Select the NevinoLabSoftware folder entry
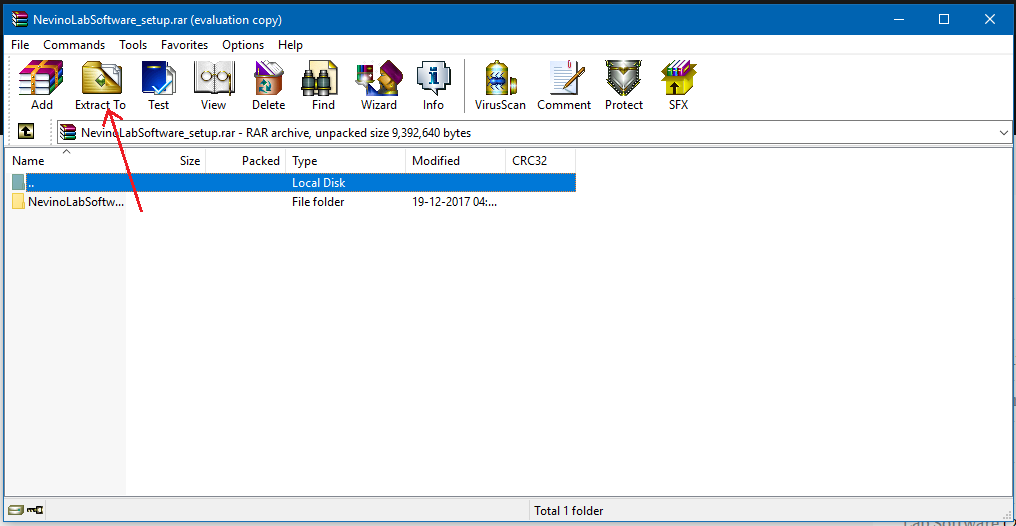The width and height of the screenshot is (1016, 526). point(75,202)
